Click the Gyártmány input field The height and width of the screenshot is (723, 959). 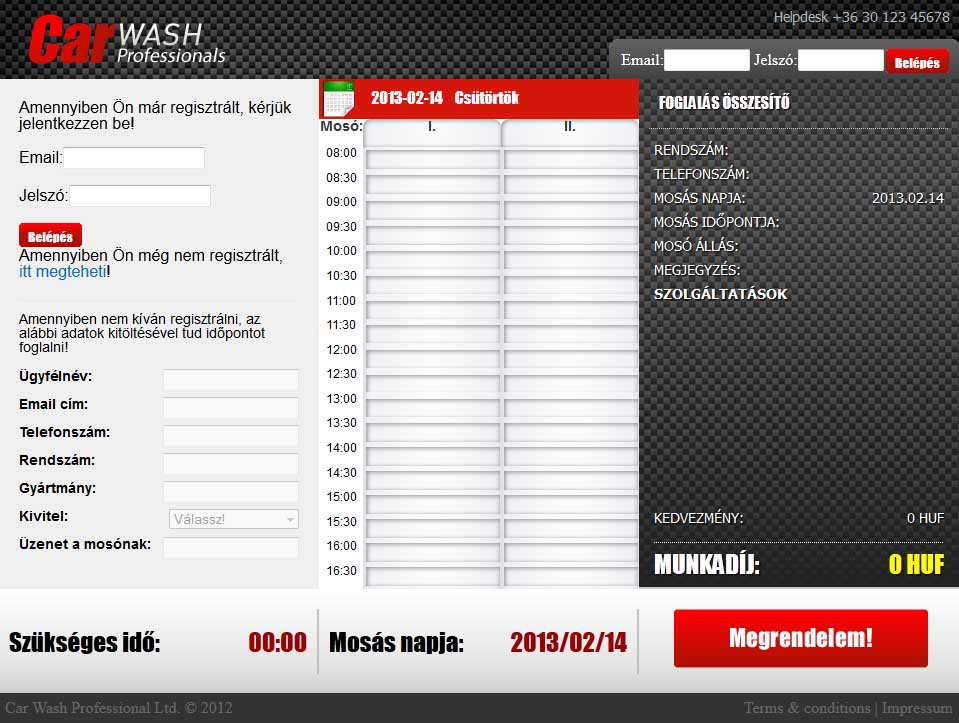tap(231, 491)
